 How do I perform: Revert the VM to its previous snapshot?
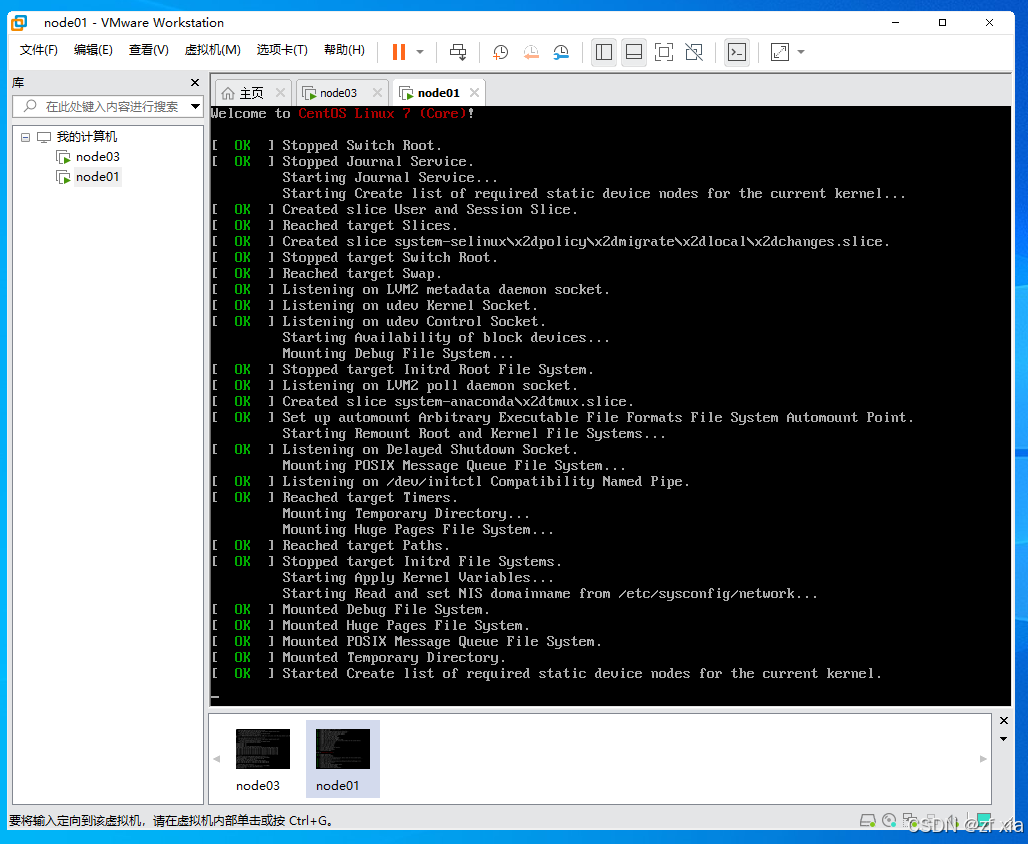(530, 52)
